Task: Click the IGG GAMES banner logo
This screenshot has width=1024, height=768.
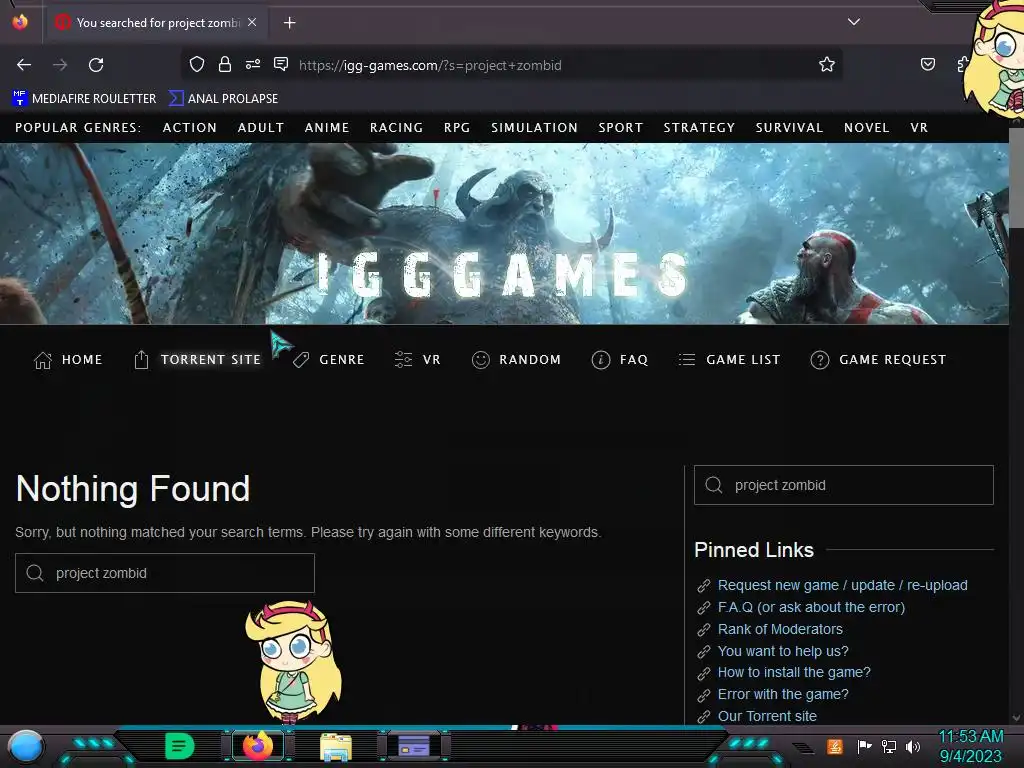Action: click(x=503, y=275)
